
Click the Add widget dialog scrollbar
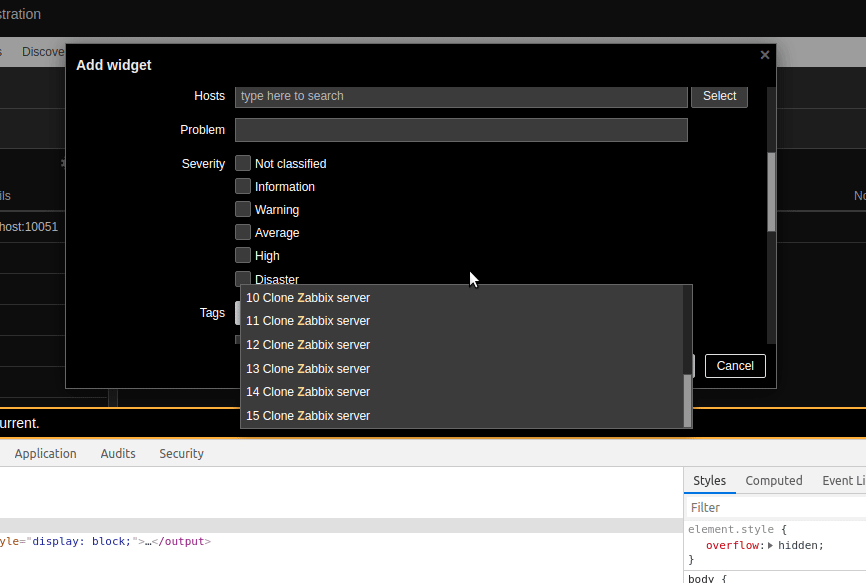pos(771,192)
